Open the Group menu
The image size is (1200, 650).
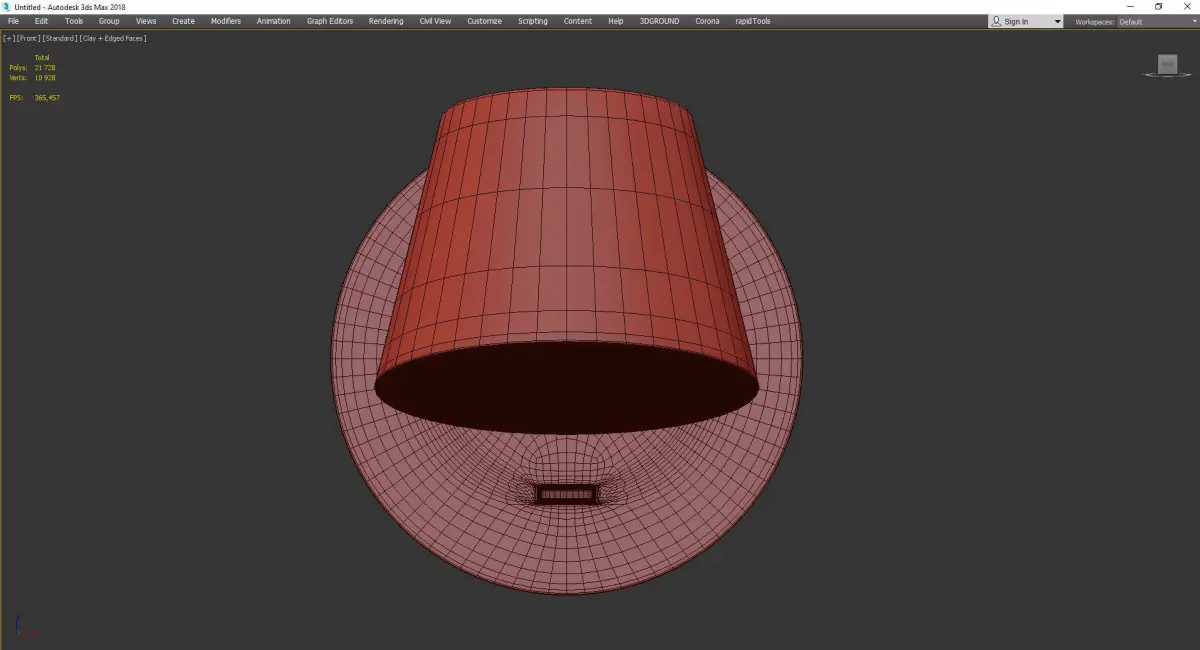109,21
